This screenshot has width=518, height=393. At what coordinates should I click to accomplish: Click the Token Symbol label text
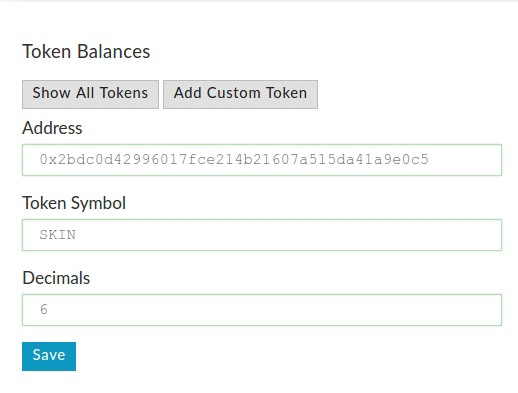74,203
